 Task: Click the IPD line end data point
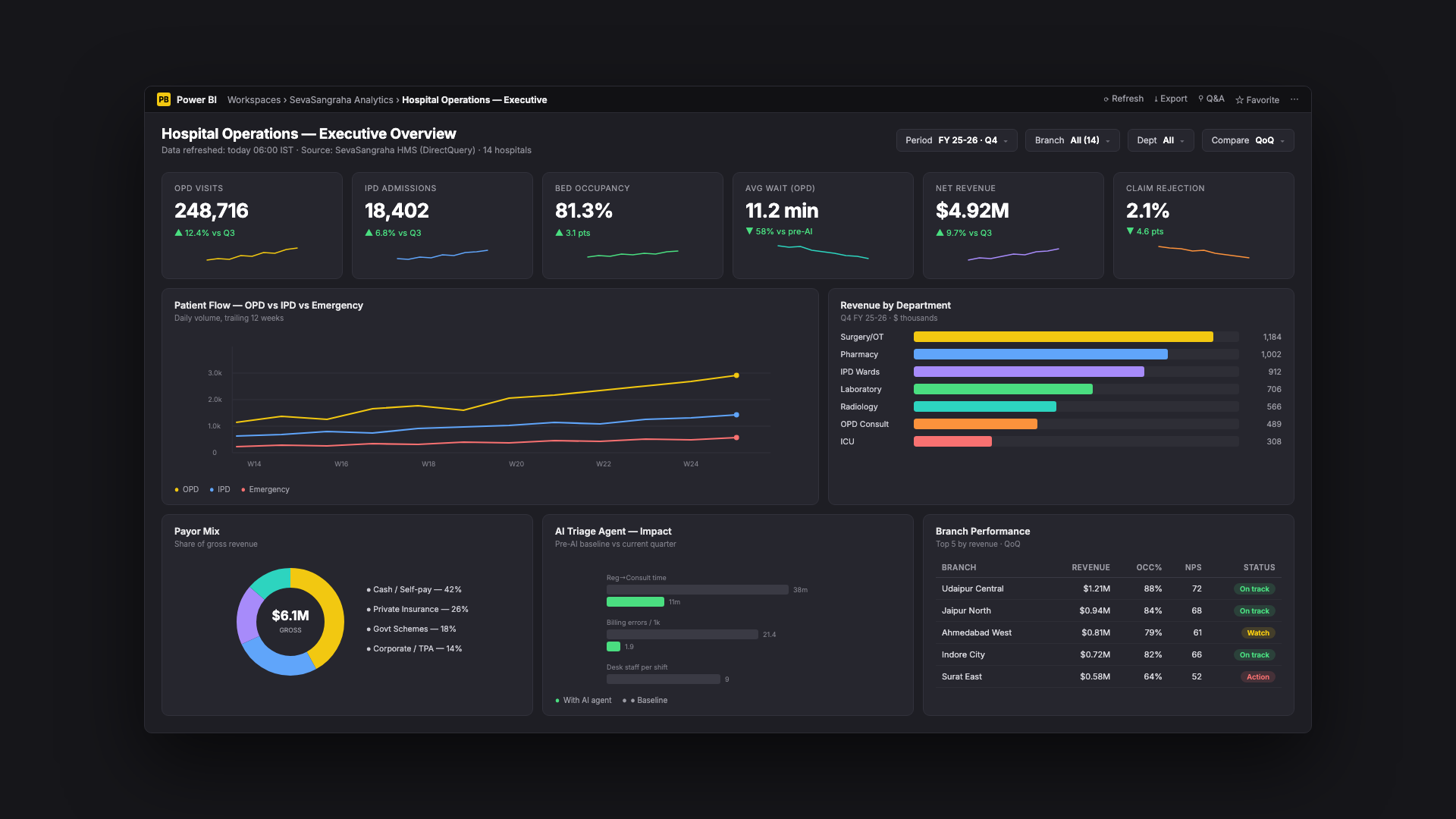coord(736,415)
